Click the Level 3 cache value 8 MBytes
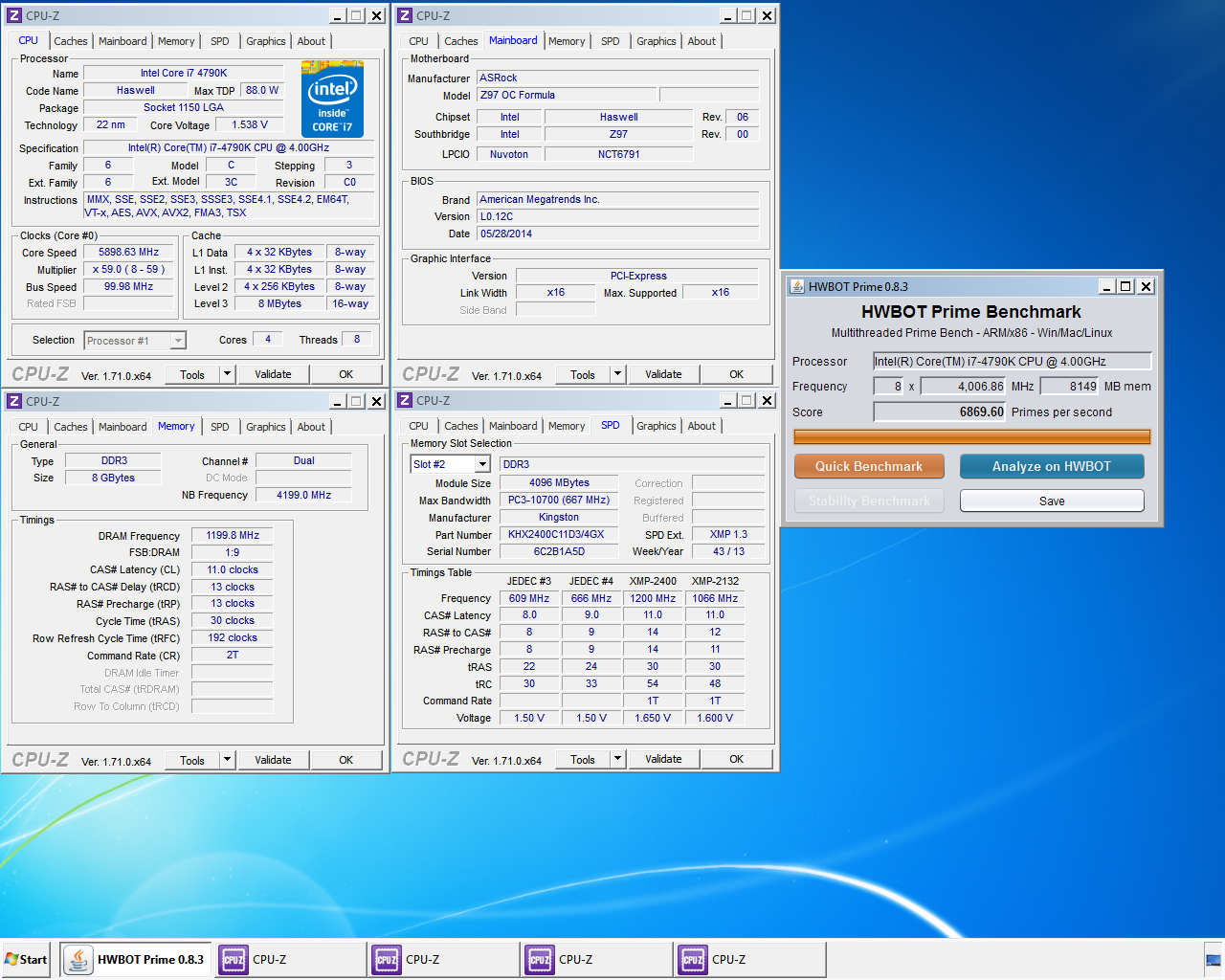The width and height of the screenshot is (1225, 980). click(x=279, y=304)
